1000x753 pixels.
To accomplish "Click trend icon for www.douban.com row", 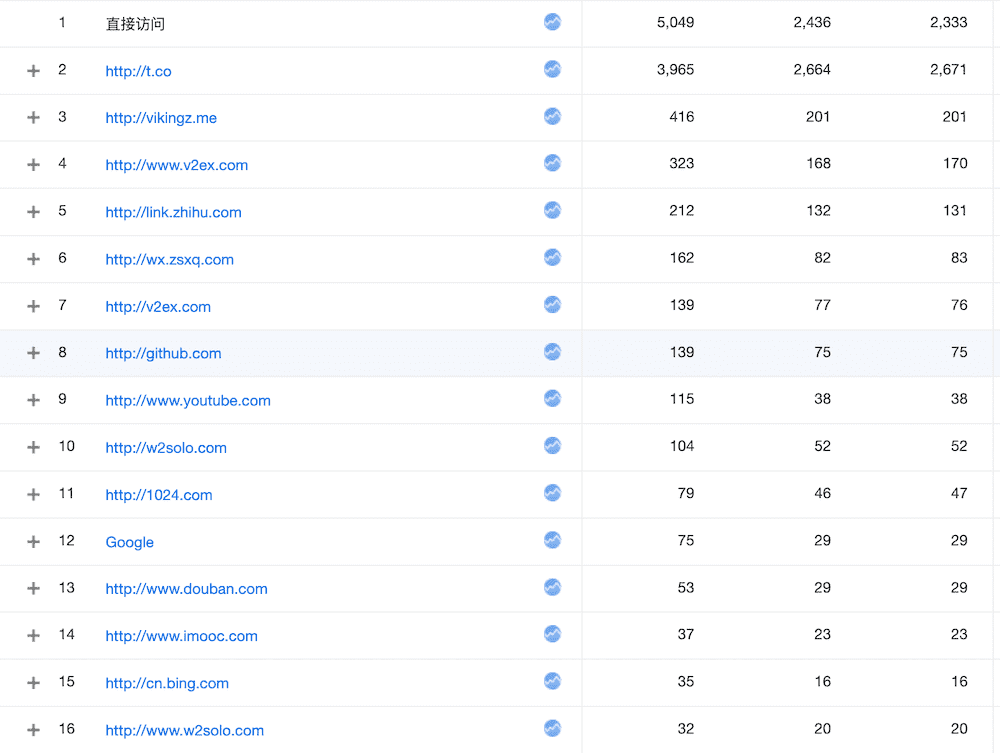I will click(552, 587).
